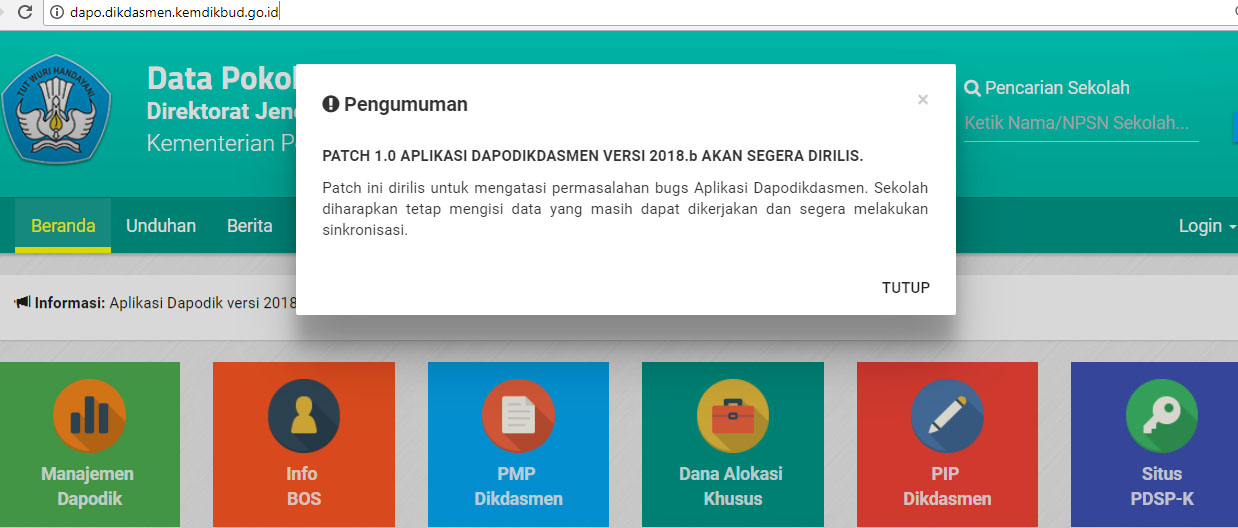Viewport: 1238px width, 528px height.
Task: Click the browser reload icon
Action: 25,12
